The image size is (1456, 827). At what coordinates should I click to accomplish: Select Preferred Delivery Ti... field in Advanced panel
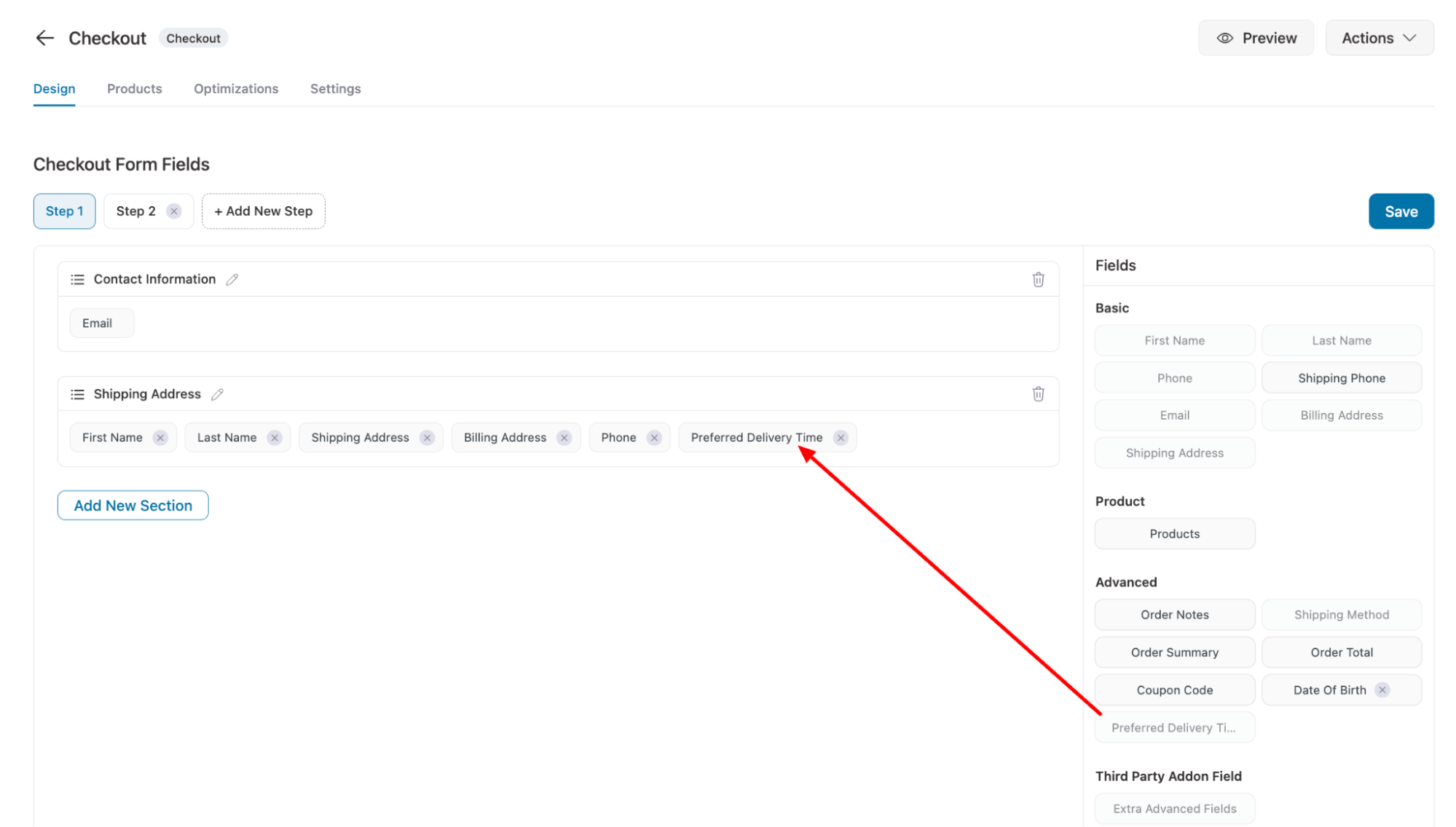tap(1174, 728)
